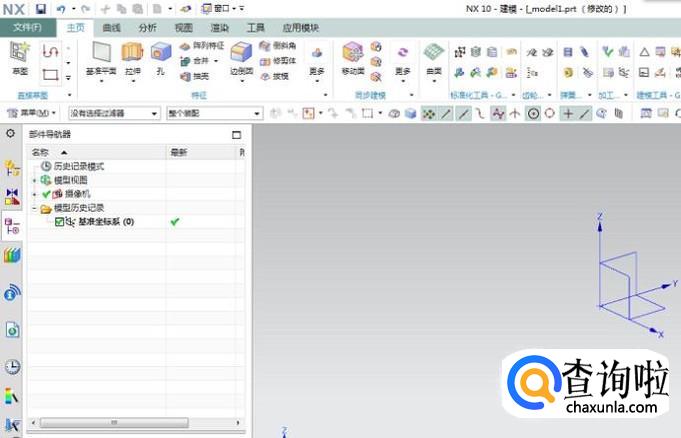Open the 整个装配 scope dropdown
The height and width of the screenshot is (438, 681).
(207, 113)
